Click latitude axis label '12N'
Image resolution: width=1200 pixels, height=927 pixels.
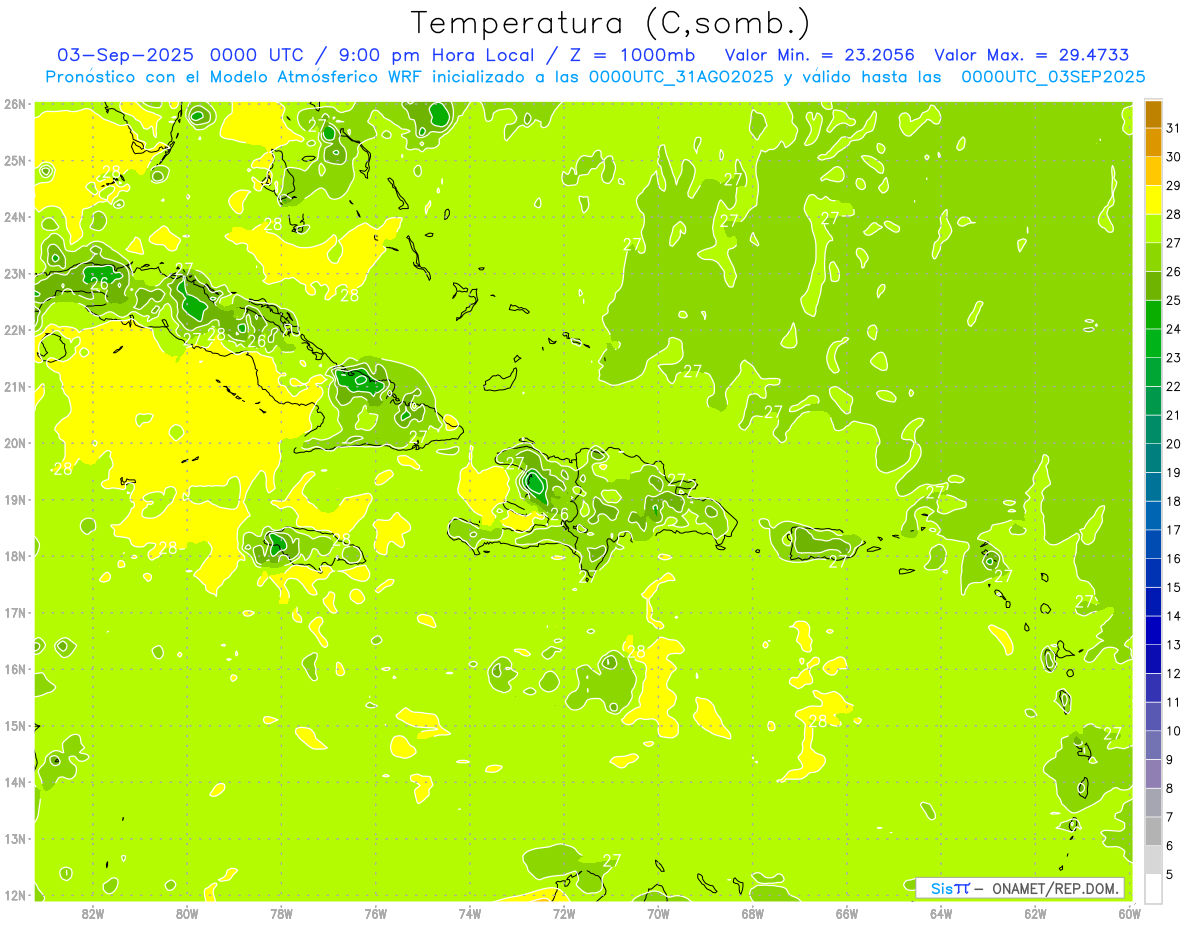click(x=15, y=895)
